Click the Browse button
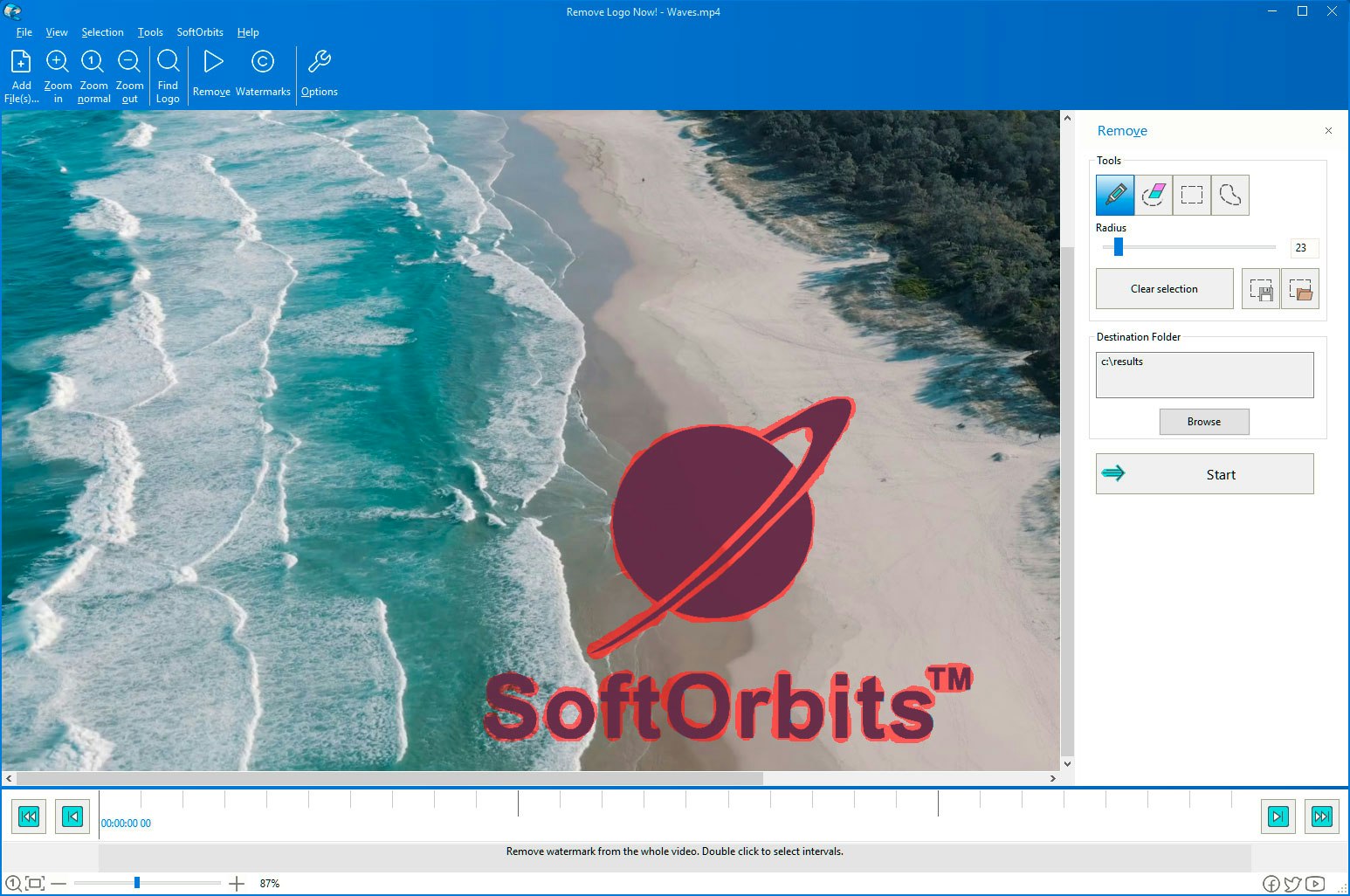Image resolution: width=1350 pixels, height=896 pixels. [x=1204, y=422]
